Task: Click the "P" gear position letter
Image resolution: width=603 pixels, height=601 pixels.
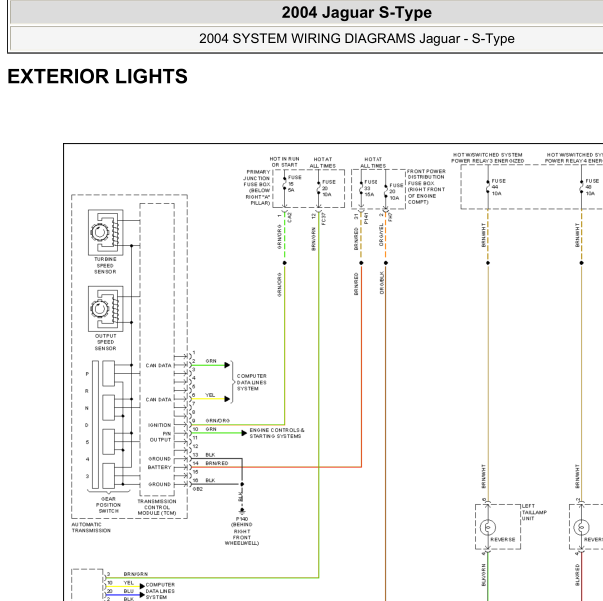Action: point(87,374)
